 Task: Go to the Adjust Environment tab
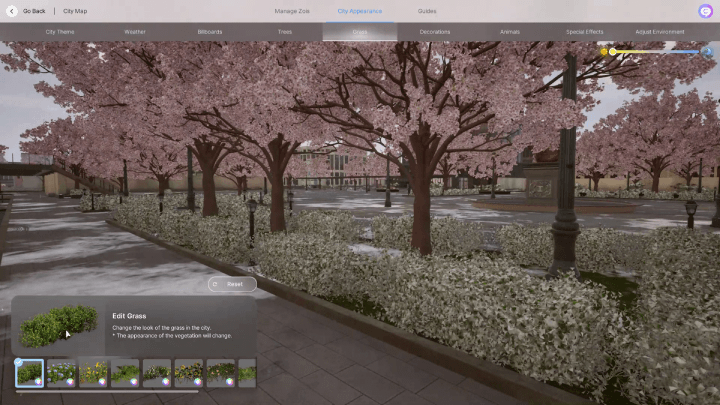tap(660, 32)
